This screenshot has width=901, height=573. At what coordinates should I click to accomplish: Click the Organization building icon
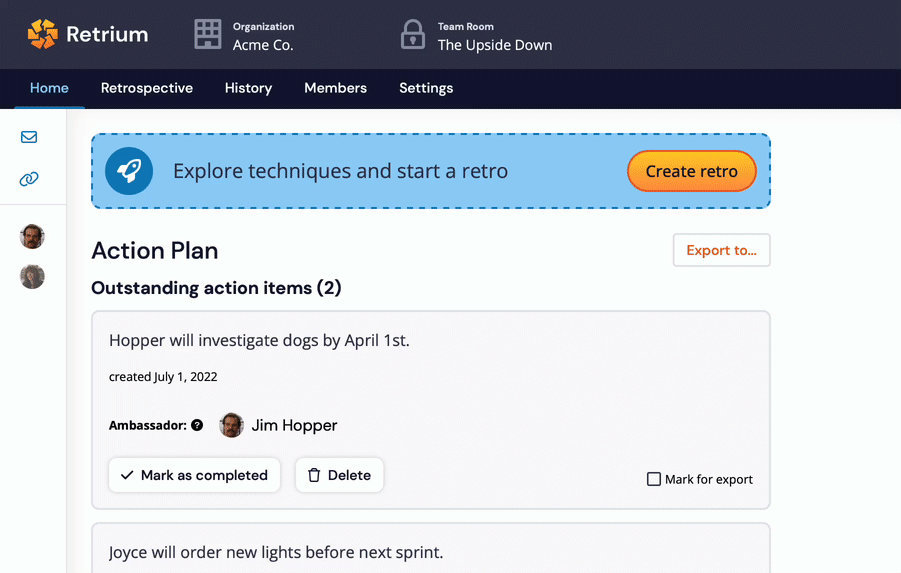207,34
